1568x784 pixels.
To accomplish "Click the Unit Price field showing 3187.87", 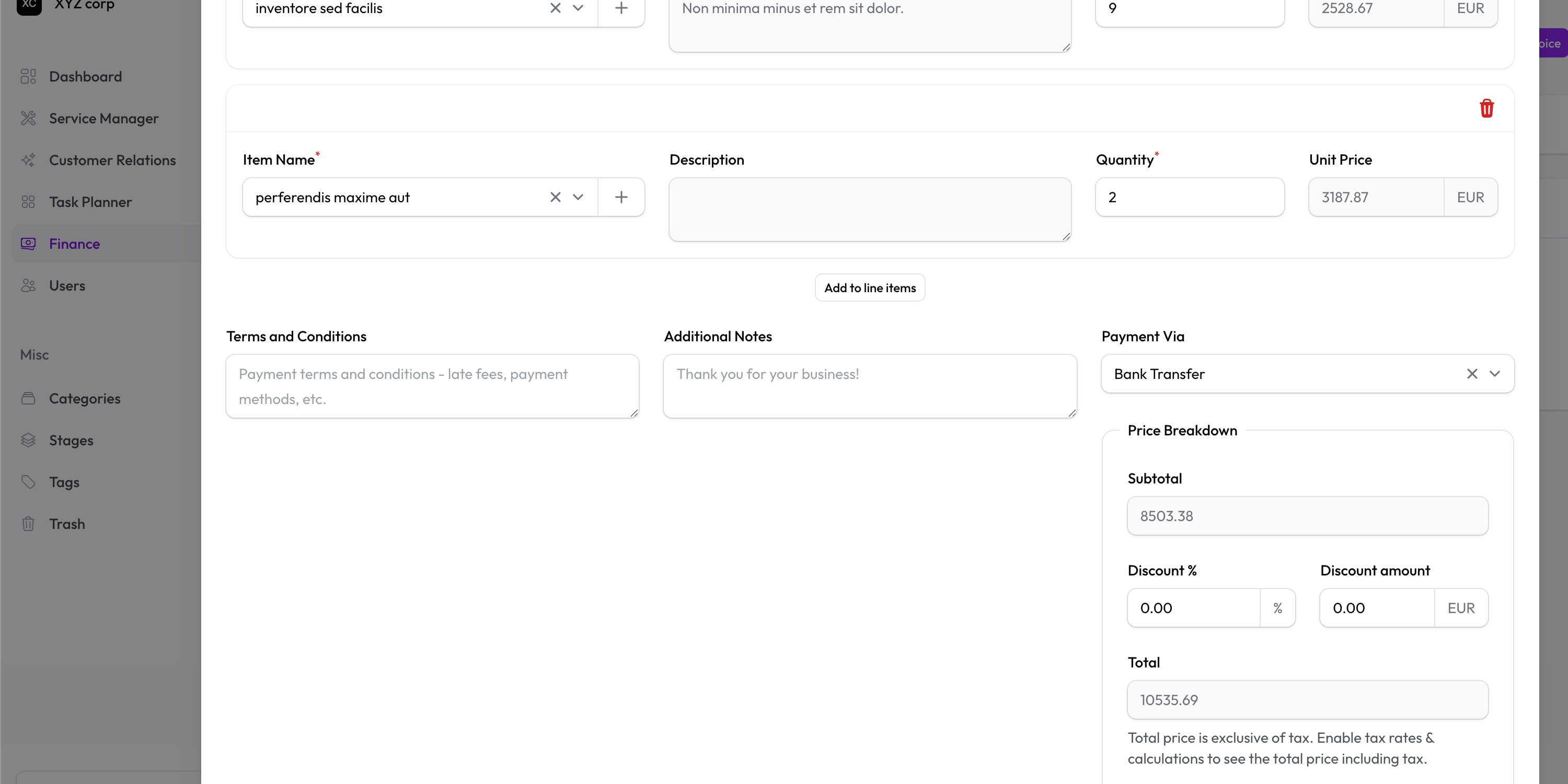I will 1376,197.
